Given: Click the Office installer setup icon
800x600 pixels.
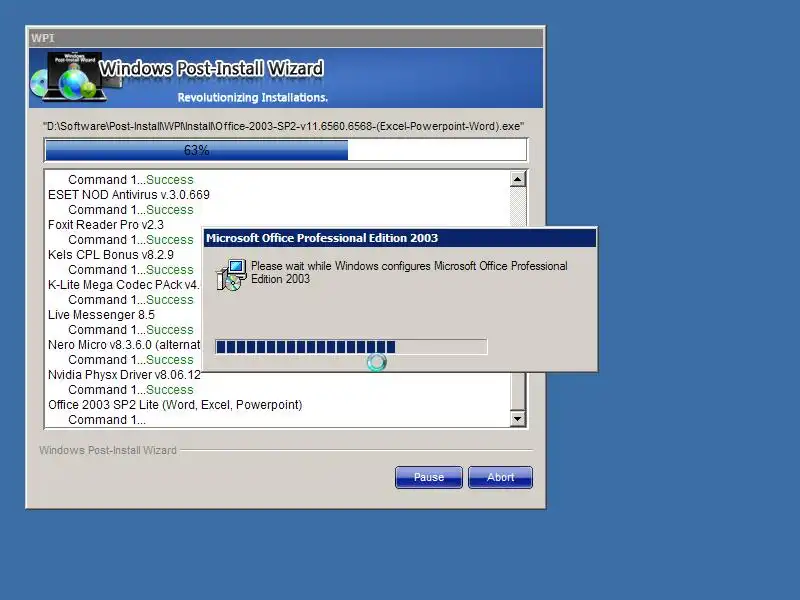Looking at the screenshot, I should point(231,274).
